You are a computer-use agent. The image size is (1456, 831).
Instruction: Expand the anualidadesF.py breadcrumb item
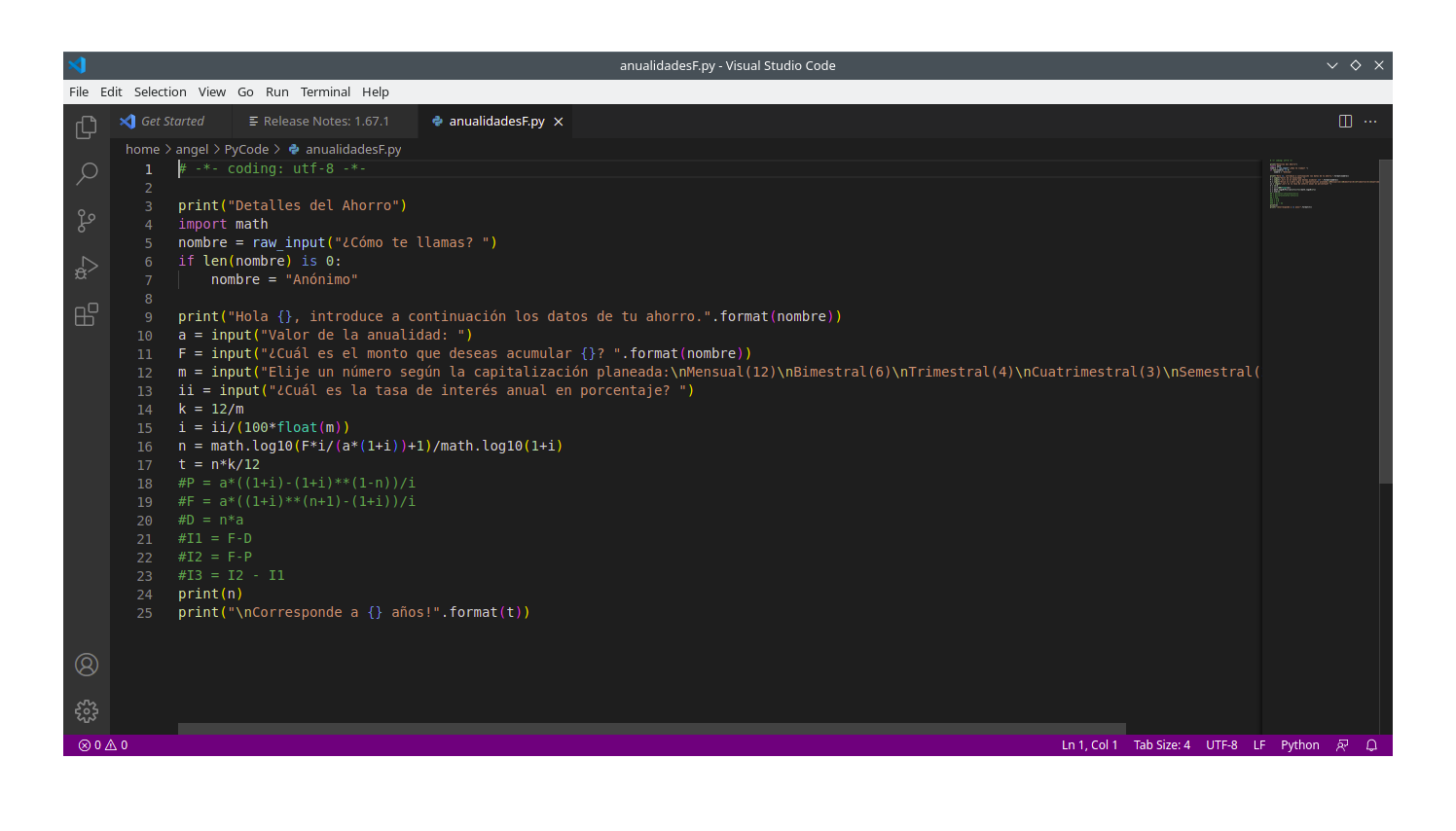(346, 150)
